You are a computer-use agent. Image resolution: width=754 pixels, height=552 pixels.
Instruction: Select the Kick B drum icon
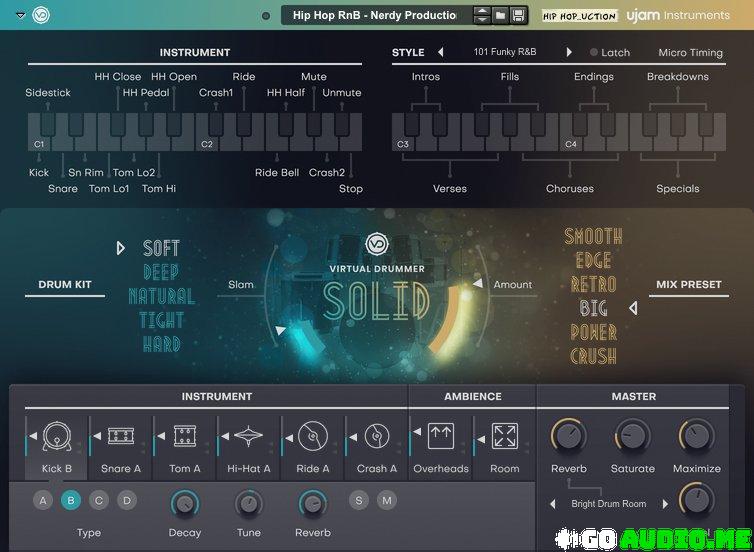point(57,437)
